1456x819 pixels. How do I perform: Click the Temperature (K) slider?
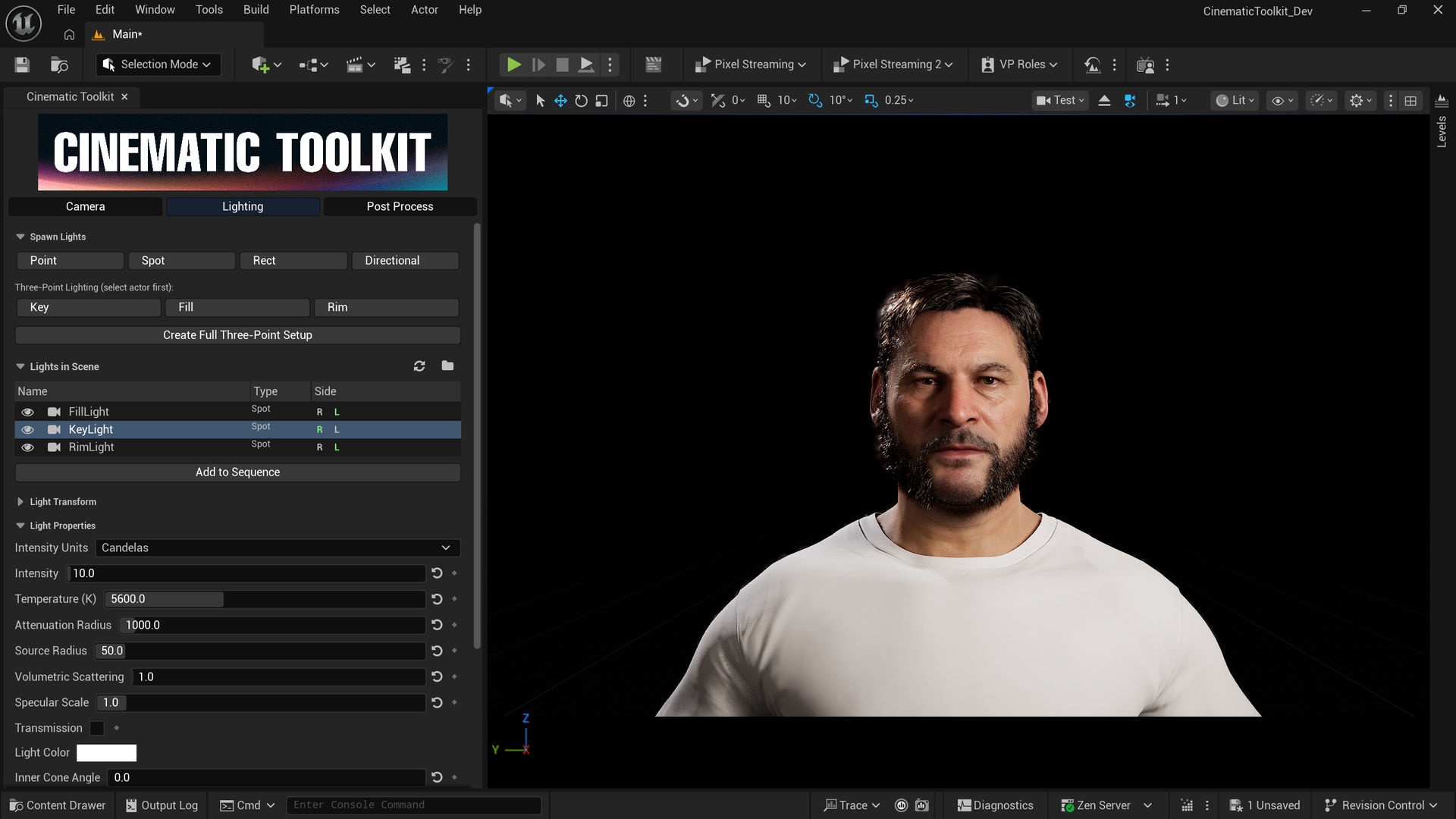(265, 599)
